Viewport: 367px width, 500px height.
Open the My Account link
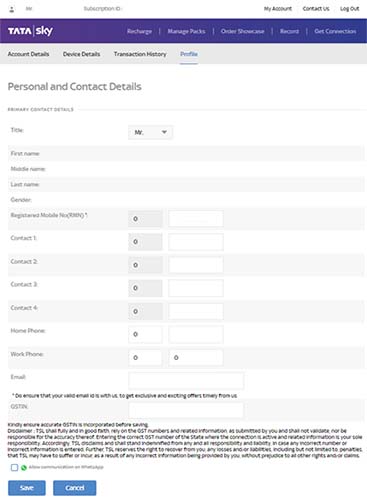(278, 9)
